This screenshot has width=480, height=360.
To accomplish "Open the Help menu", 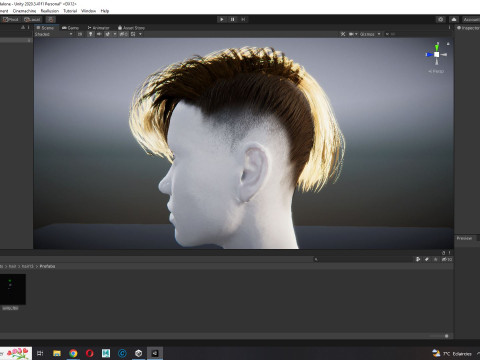I will coord(105,11).
